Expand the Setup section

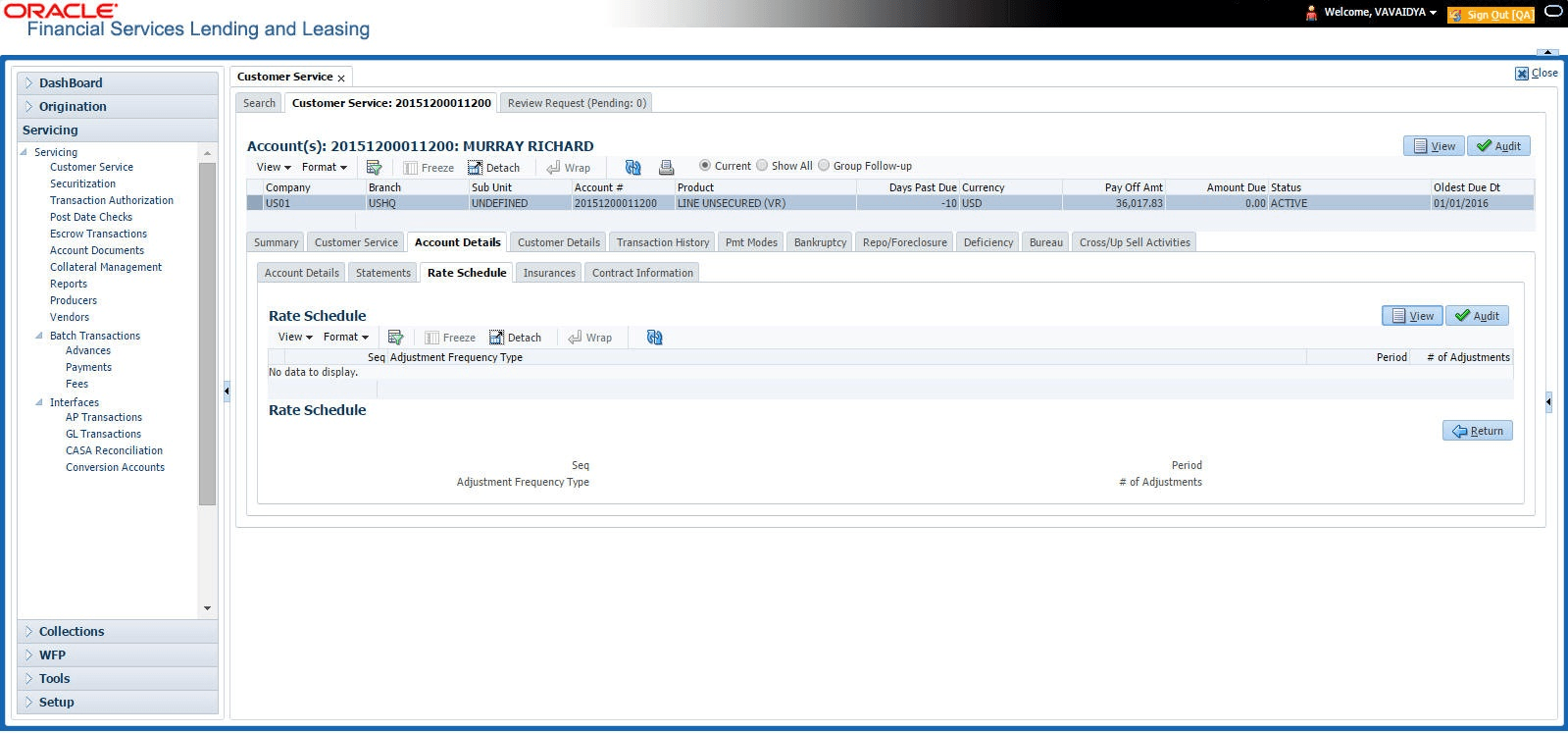[x=118, y=702]
